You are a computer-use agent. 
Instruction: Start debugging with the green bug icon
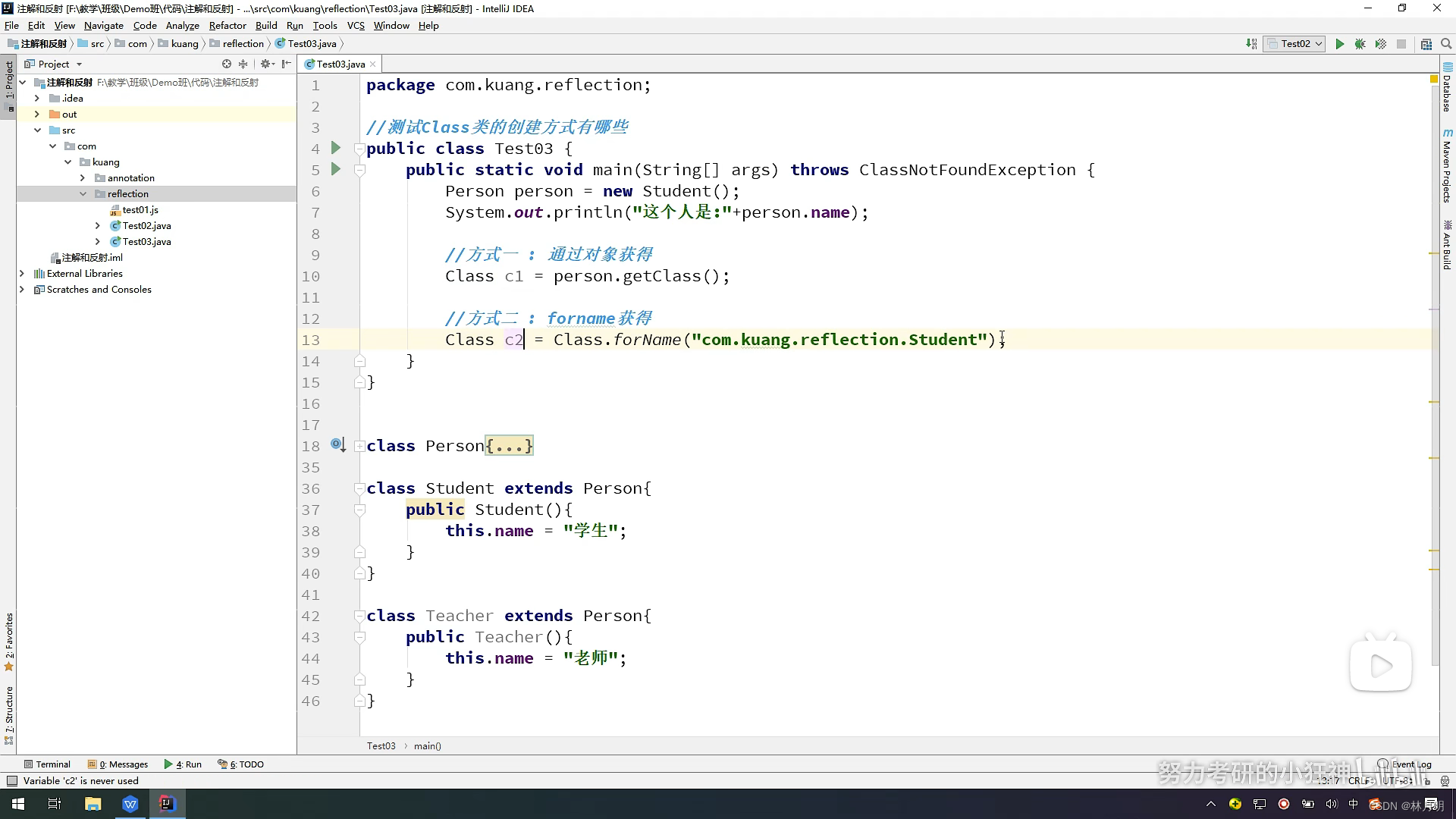[1360, 44]
